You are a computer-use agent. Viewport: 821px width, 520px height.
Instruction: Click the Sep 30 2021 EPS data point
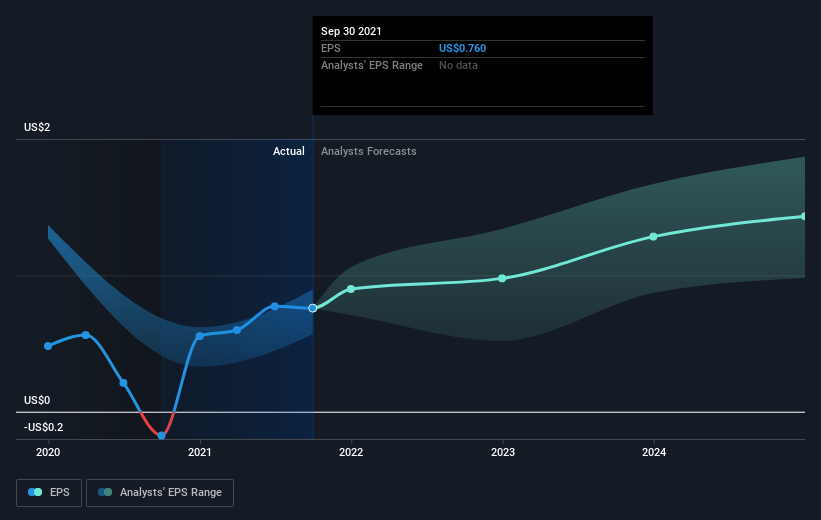pos(313,308)
